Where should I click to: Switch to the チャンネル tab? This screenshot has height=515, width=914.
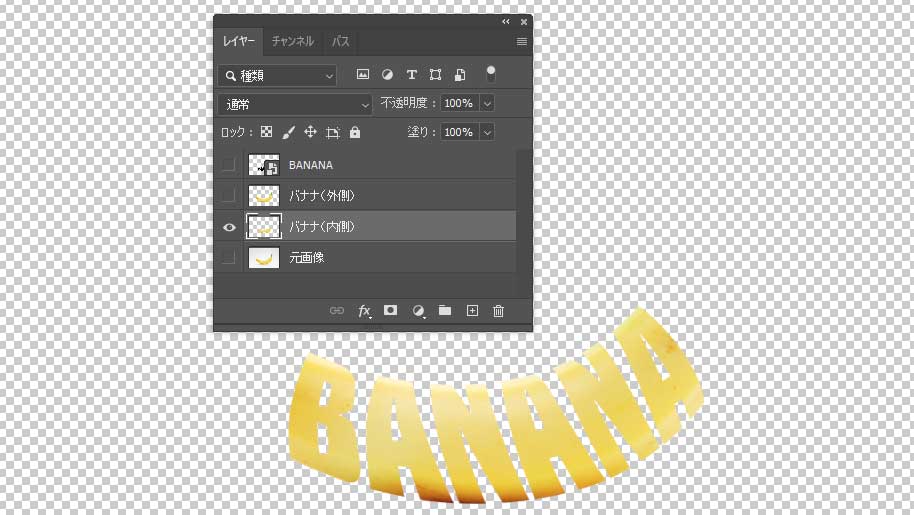[293, 41]
